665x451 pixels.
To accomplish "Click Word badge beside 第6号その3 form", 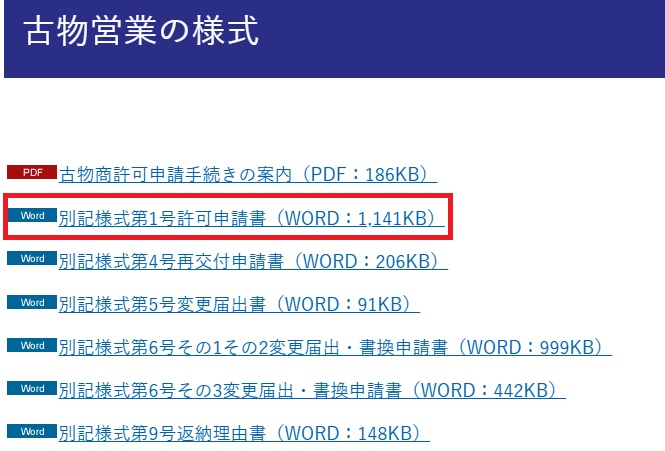I will (32, 388).
